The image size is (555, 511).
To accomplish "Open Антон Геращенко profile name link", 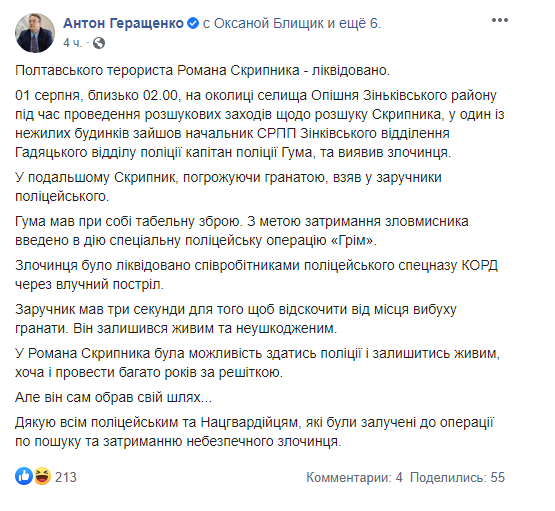I will (124, 23).
